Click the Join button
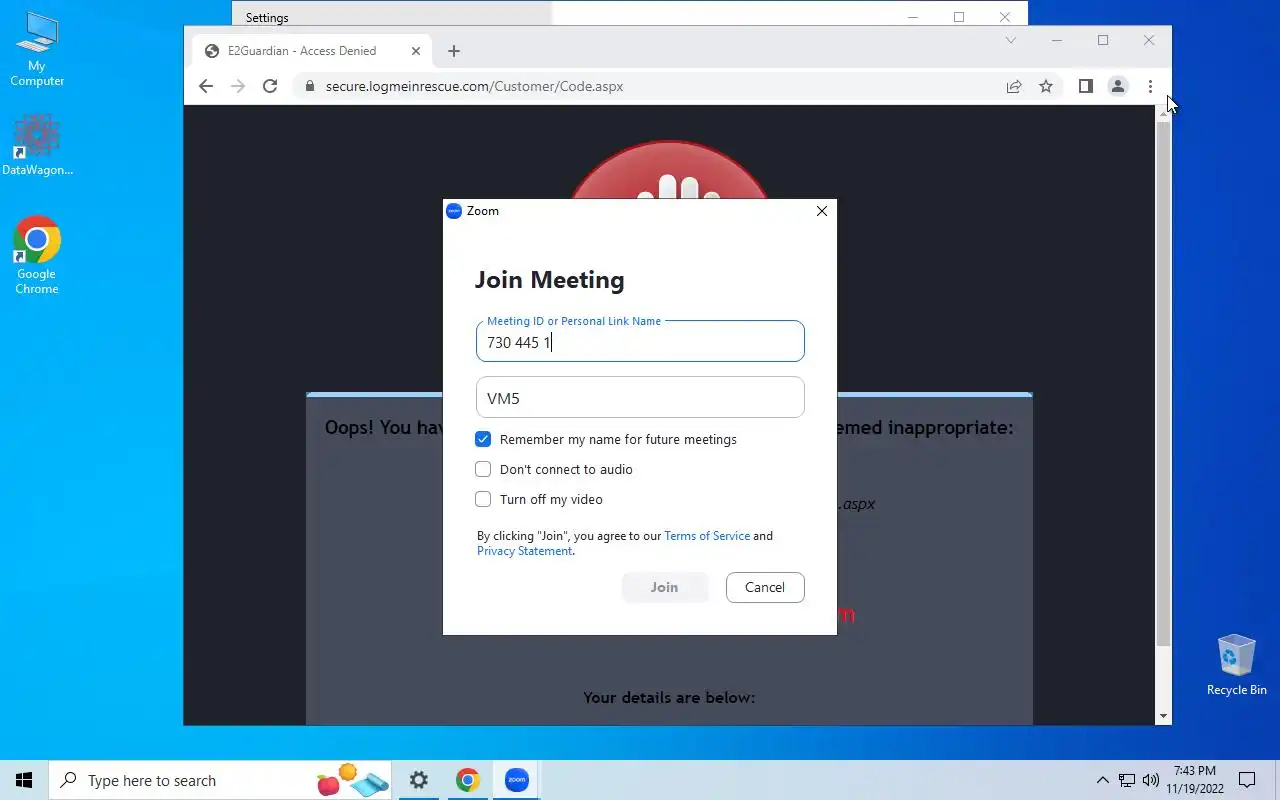The height and width of the screenshot is (800, 1280). (665, 587)
